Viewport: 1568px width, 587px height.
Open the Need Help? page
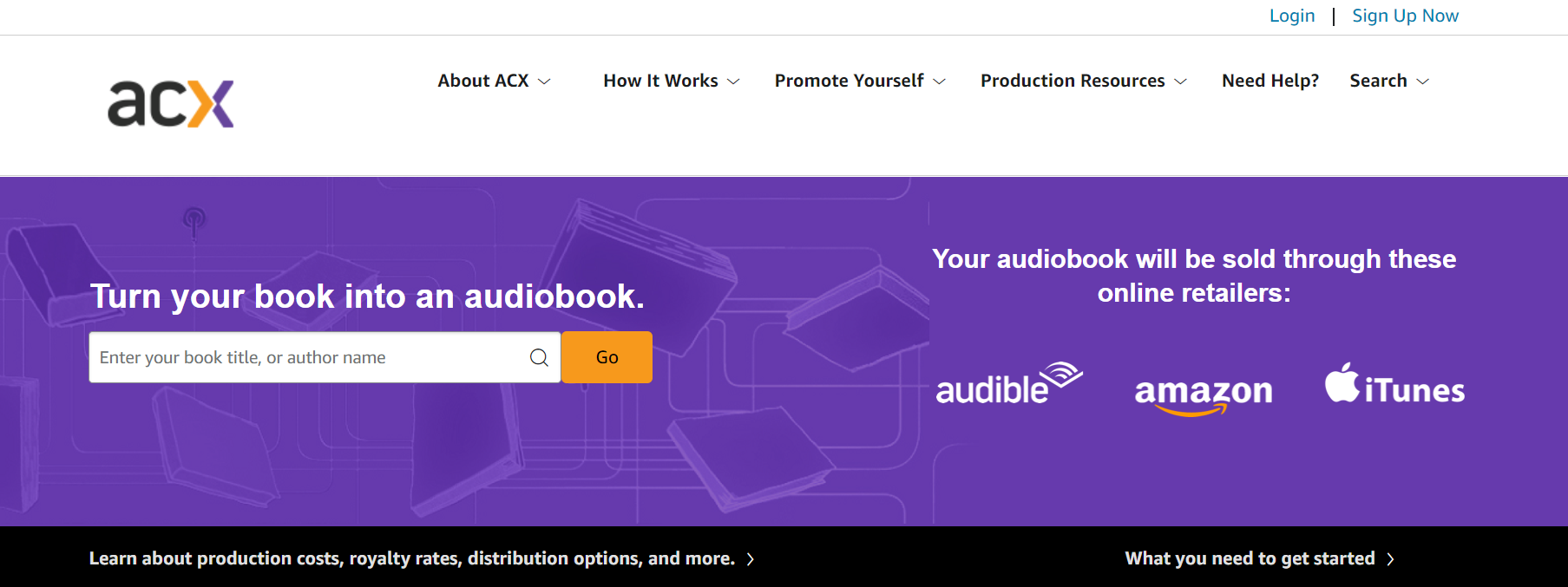point(1270,81)
